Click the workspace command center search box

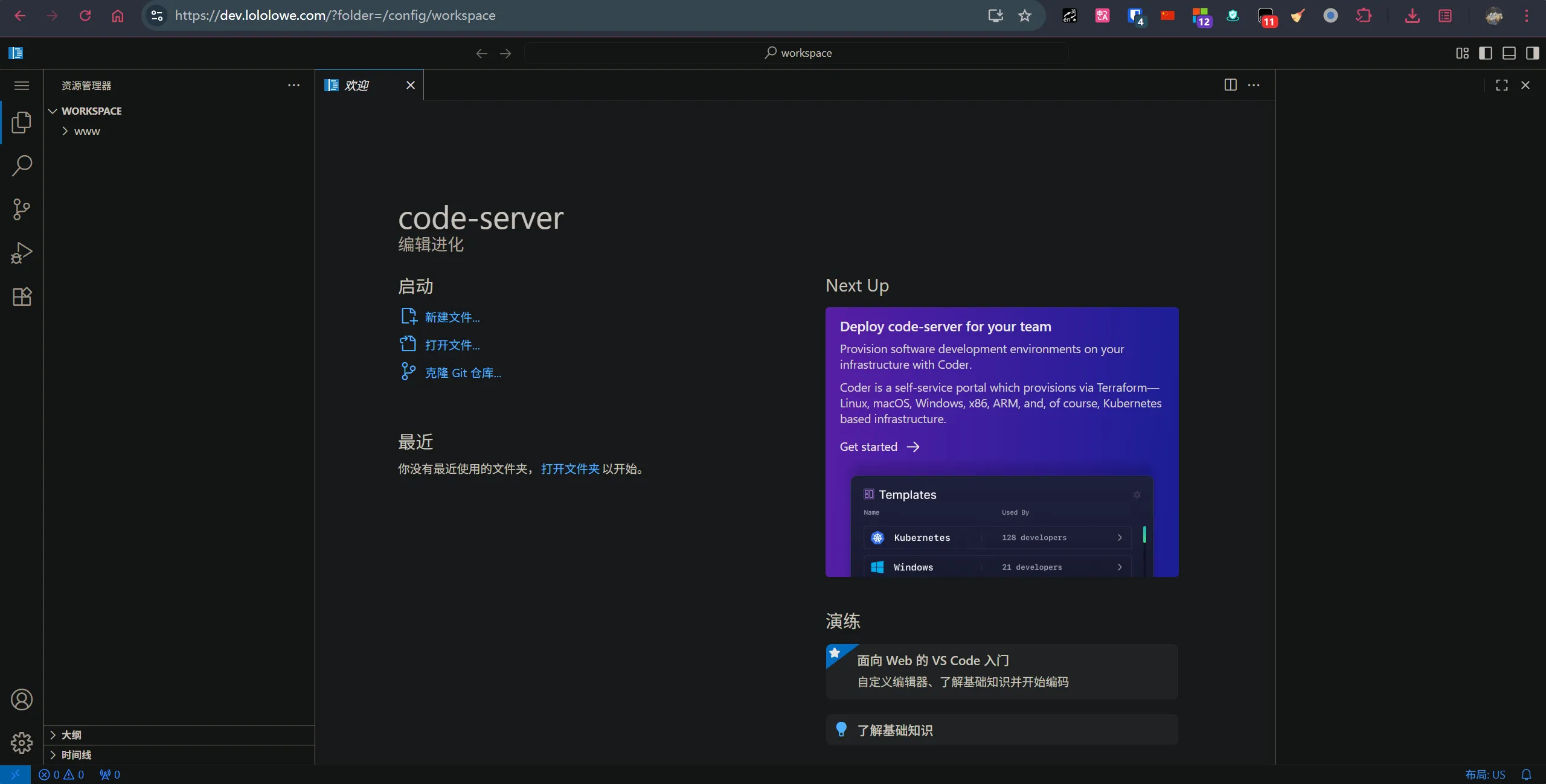(x=797, y=53)
